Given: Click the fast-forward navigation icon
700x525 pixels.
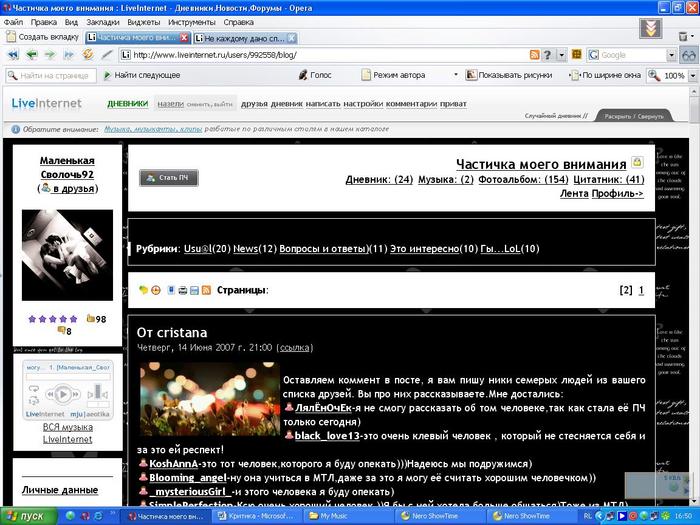Looking at the screenshot, I should pos(68,55).
